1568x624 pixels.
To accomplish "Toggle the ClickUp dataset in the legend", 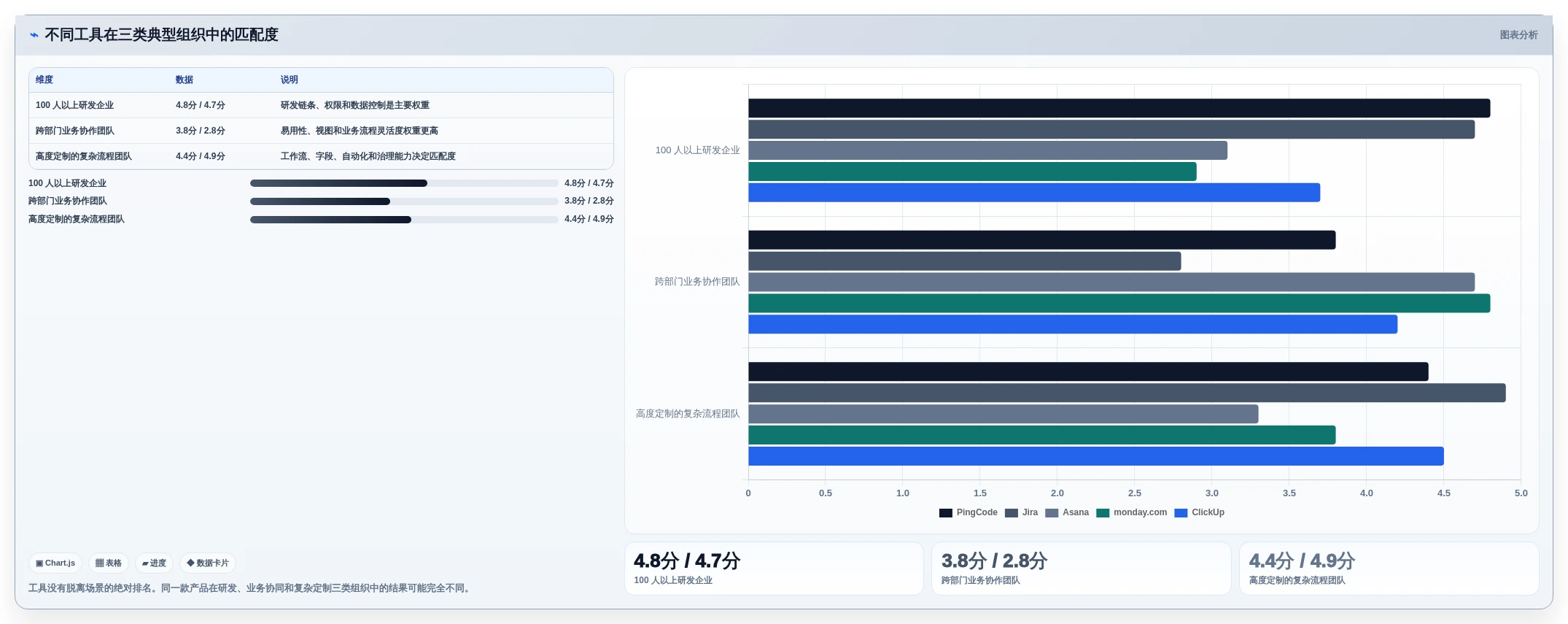I will tap(1200, 513).
